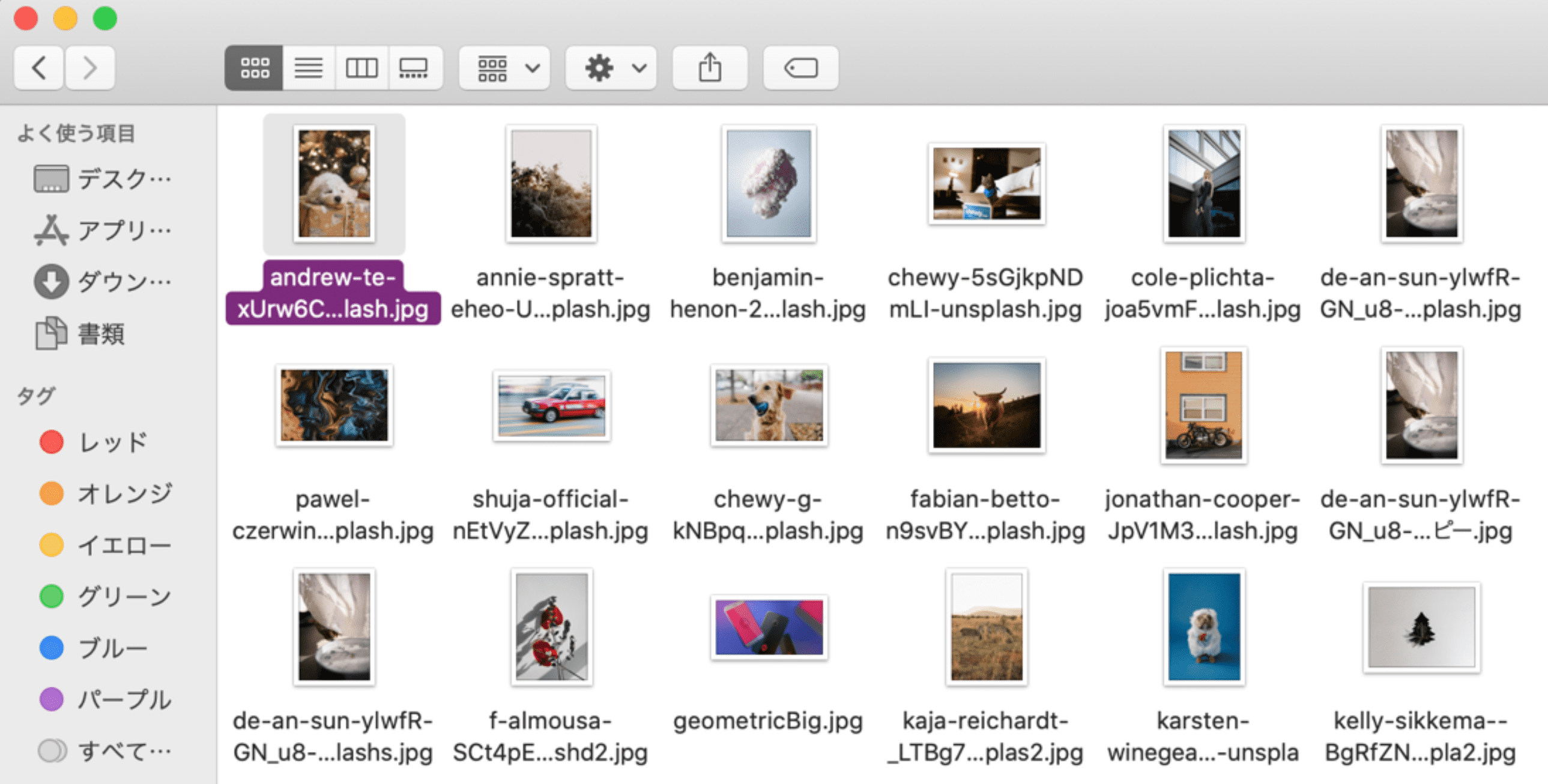Screen dimensions: 1548x784
Task: Select the ブルー tag
Action: point(94,648)
